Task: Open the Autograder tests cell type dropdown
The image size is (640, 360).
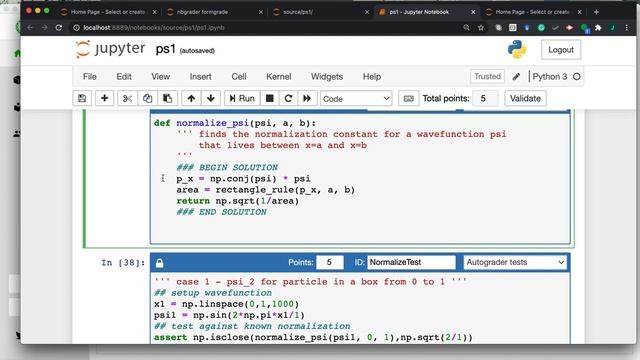Action: pos(516,262)
